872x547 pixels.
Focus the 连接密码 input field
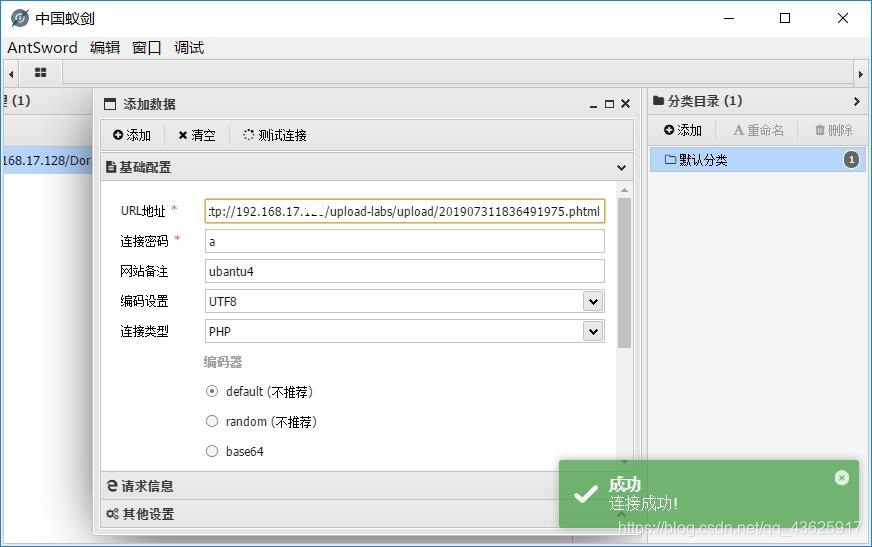click(x=405, y=241)
